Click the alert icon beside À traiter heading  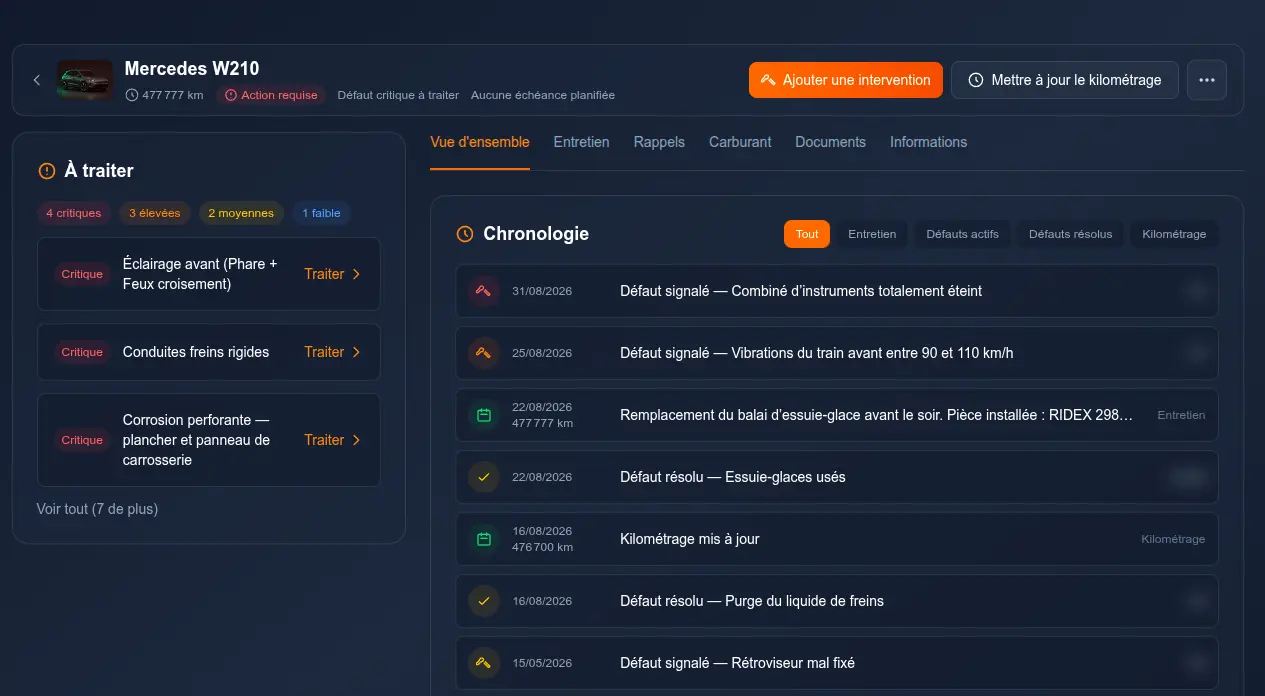tap(46, 171)
